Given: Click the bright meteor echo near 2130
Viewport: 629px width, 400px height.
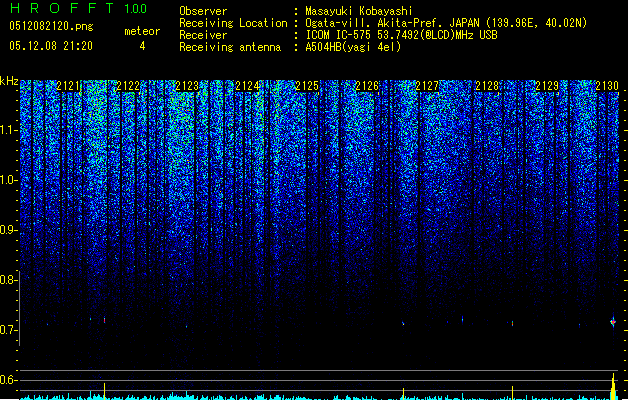Looking at the screenshot, I should [613, 321].
